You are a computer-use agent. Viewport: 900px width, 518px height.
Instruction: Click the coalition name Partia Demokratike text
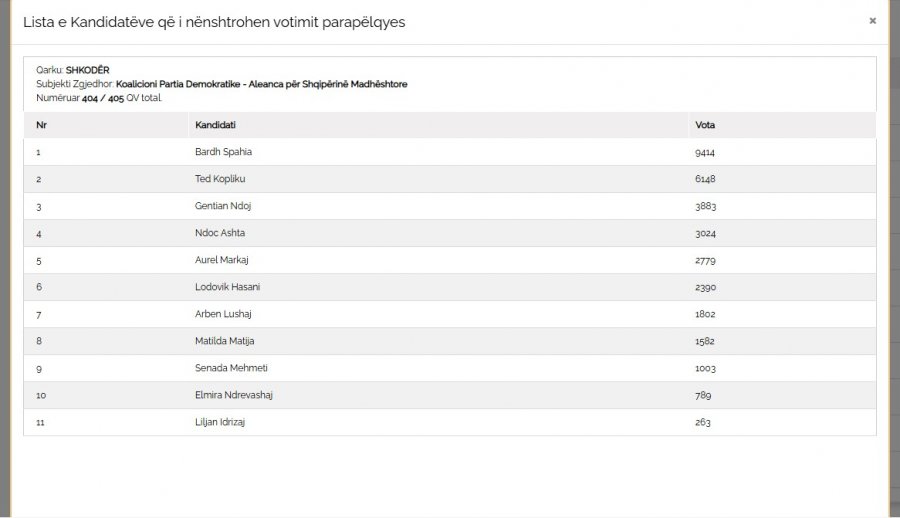tap(262, 84)
